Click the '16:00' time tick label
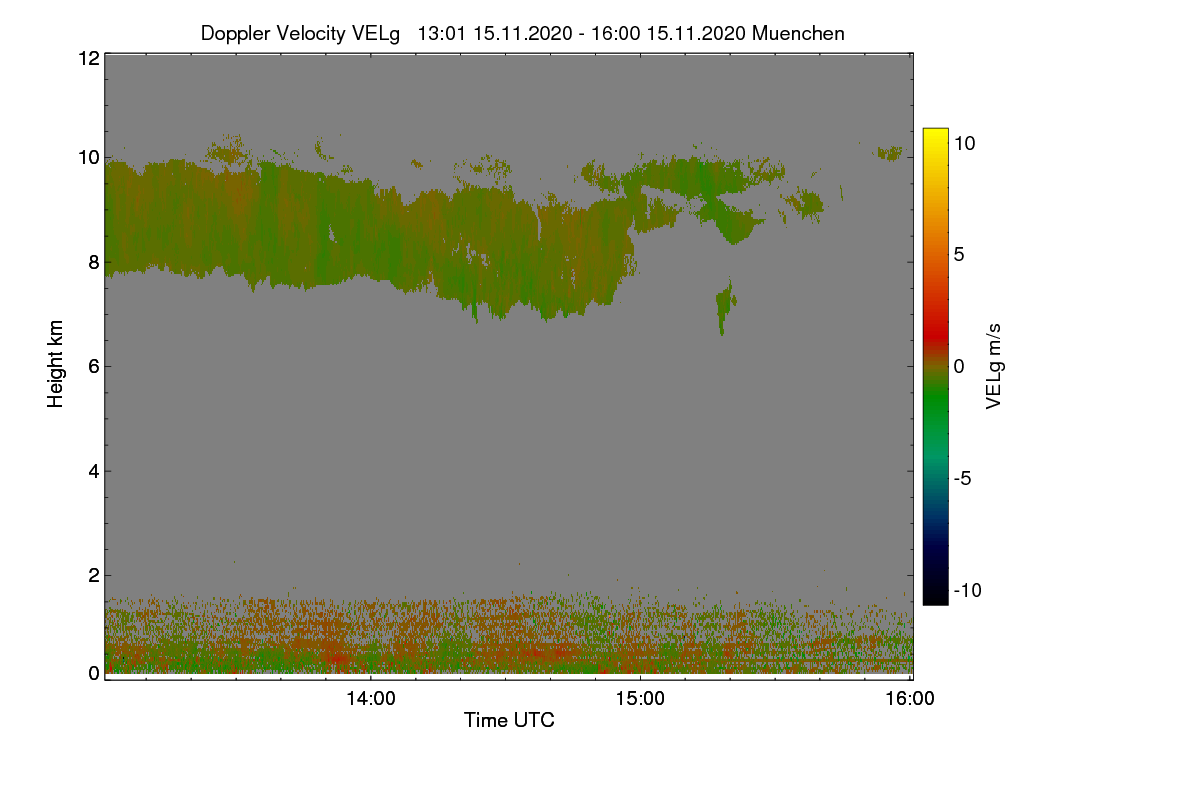The width and height of the screenshot is (1200, 800). click(910, 699)
